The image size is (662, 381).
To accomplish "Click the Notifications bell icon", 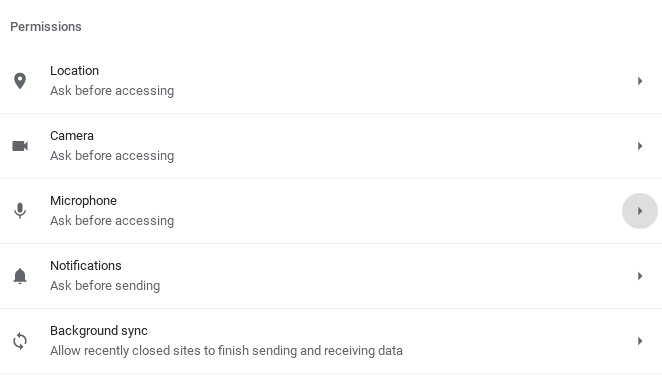I will (x=20, y=276).
